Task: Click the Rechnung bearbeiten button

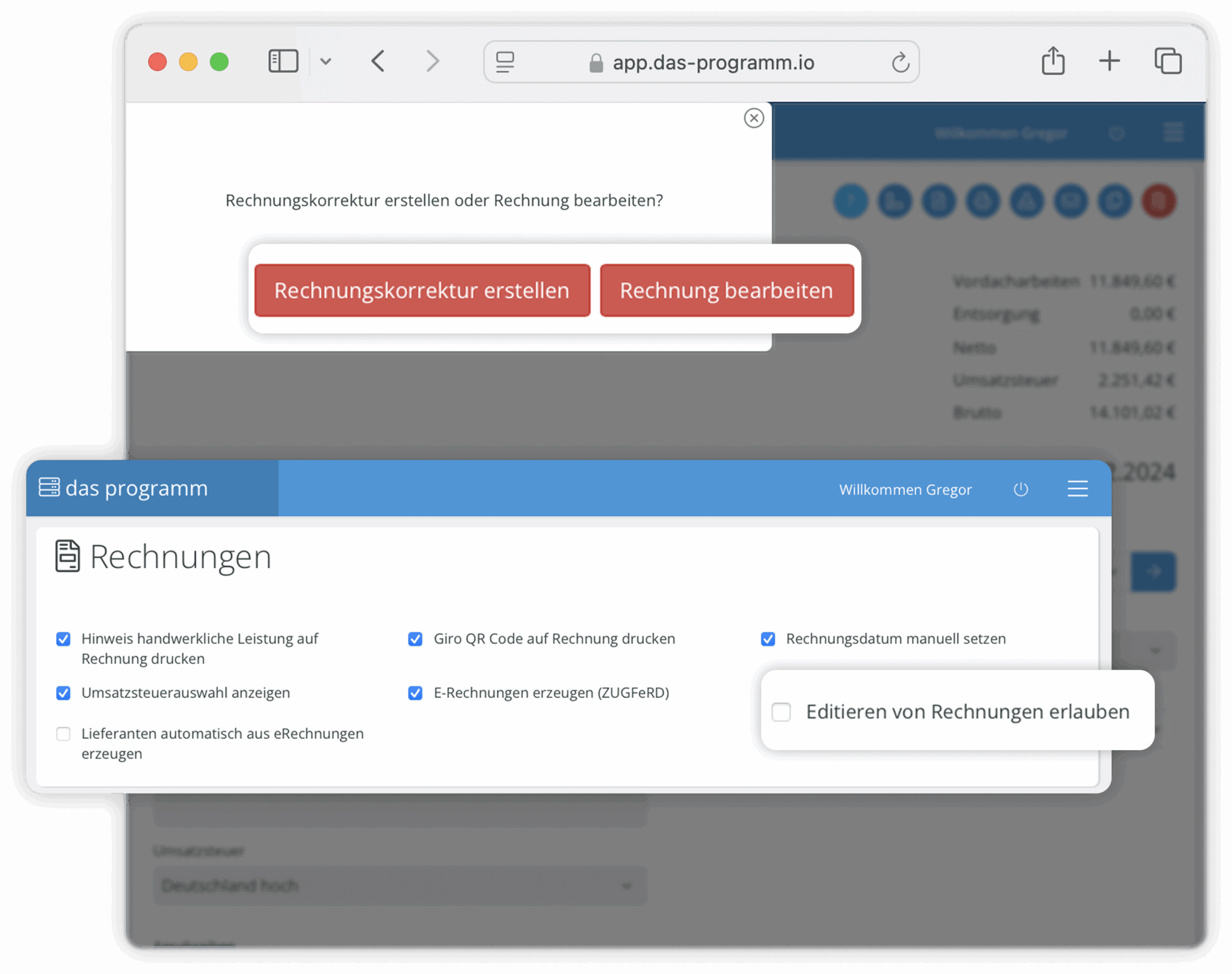Action: (x=727, y=291)
